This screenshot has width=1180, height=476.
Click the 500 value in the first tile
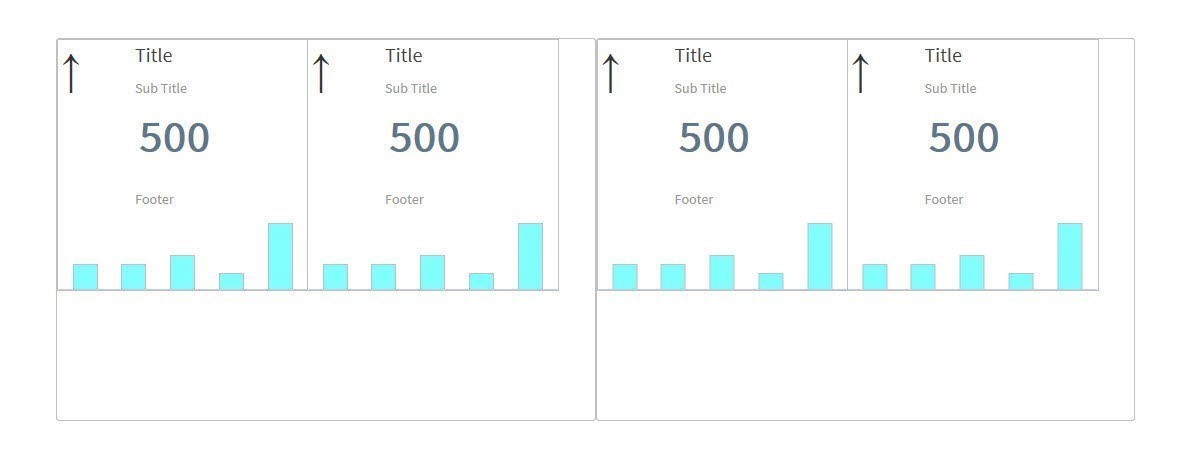coord(174,138)
